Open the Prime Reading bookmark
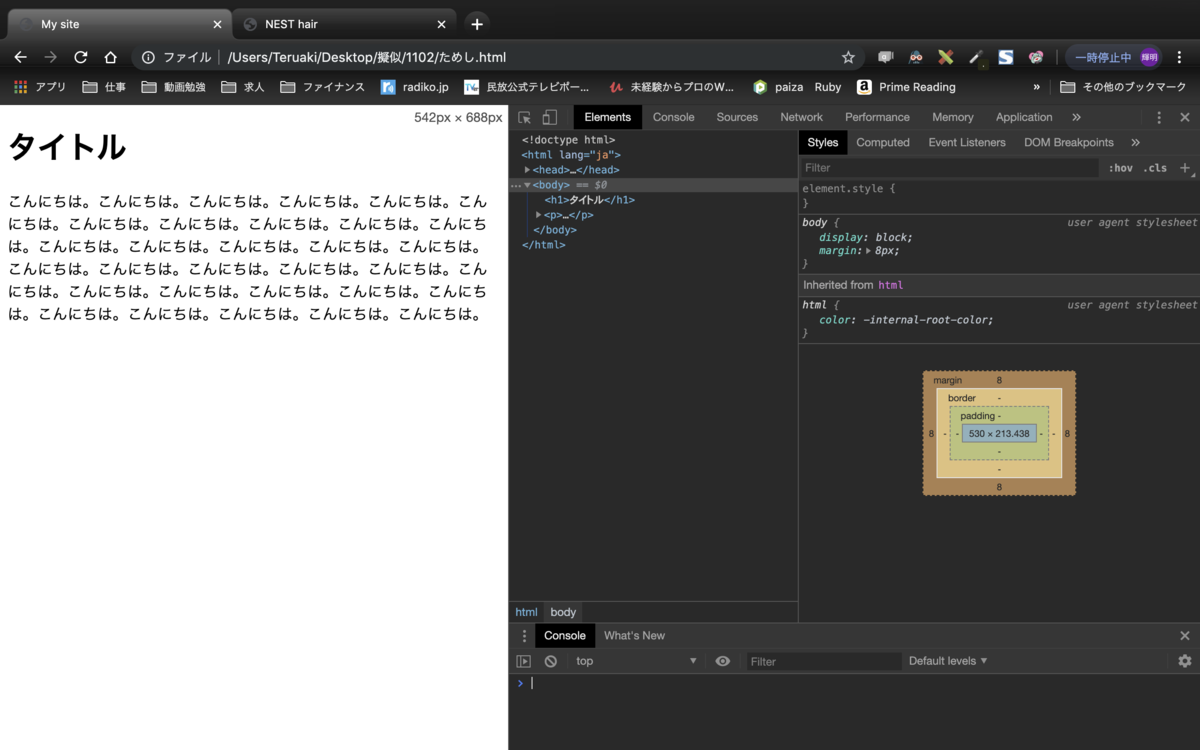Viewport: 1200px width, 750px height. coord(906,87)
